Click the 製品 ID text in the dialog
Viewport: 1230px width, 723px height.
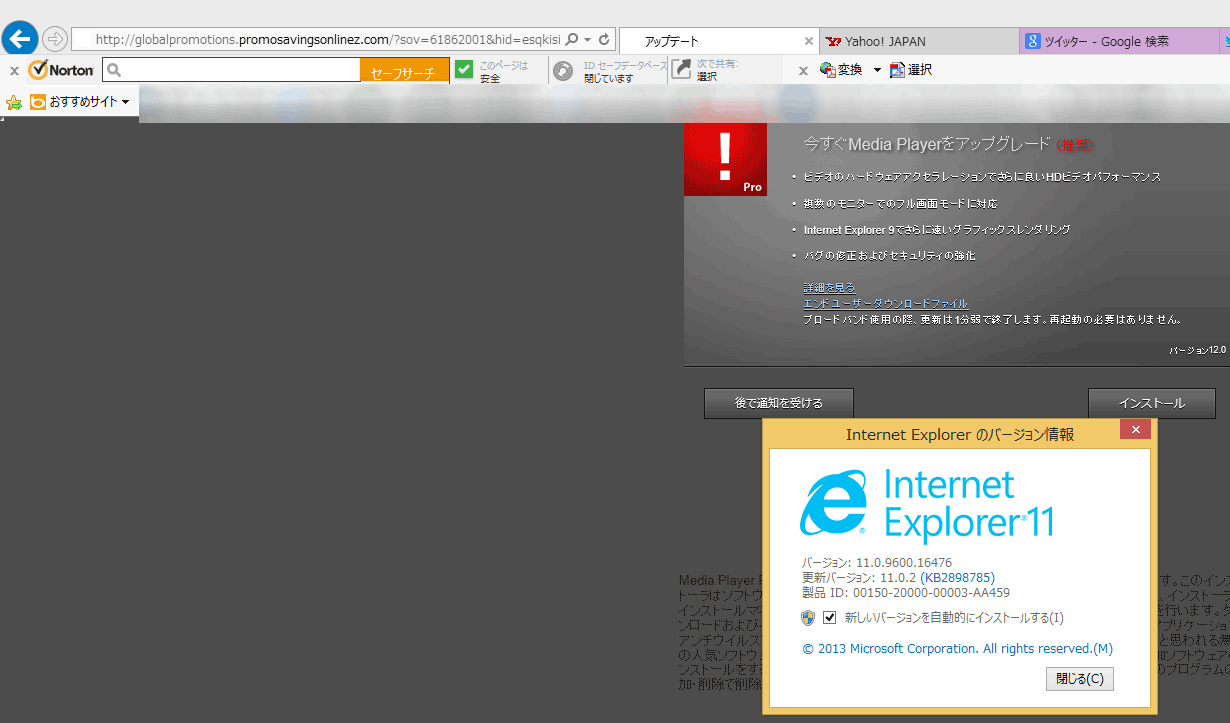(x=906, y=592)
